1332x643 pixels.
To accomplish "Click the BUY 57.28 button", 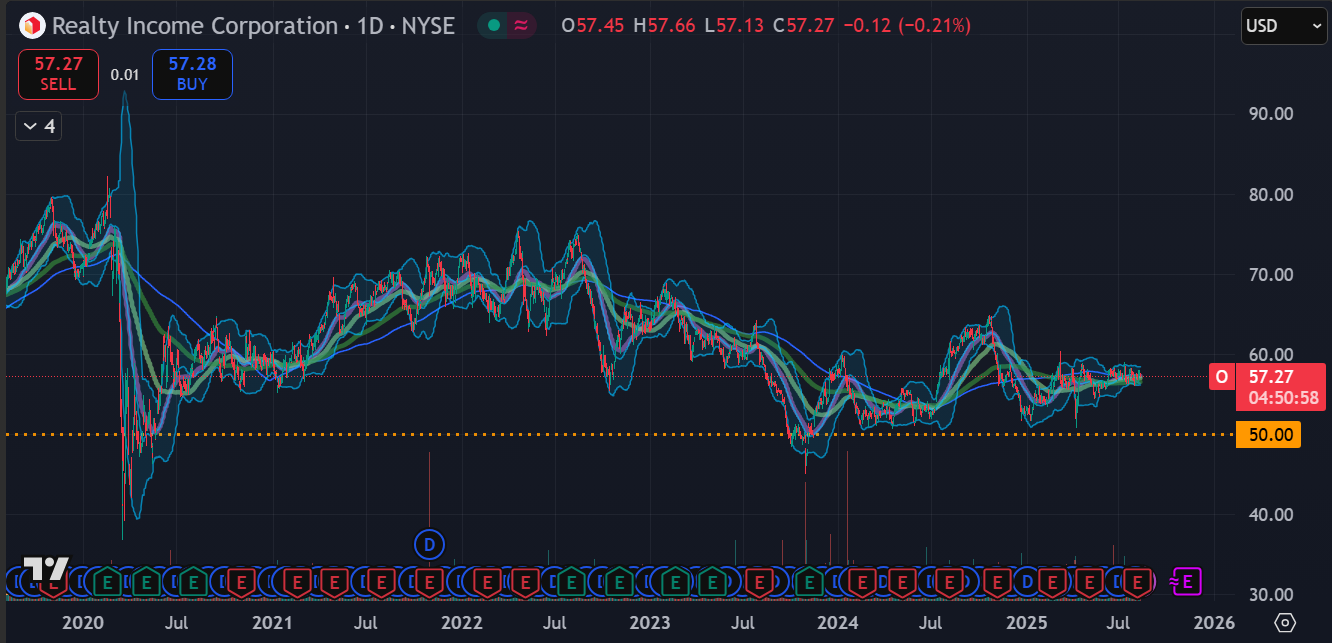I will tap(192, 74).
